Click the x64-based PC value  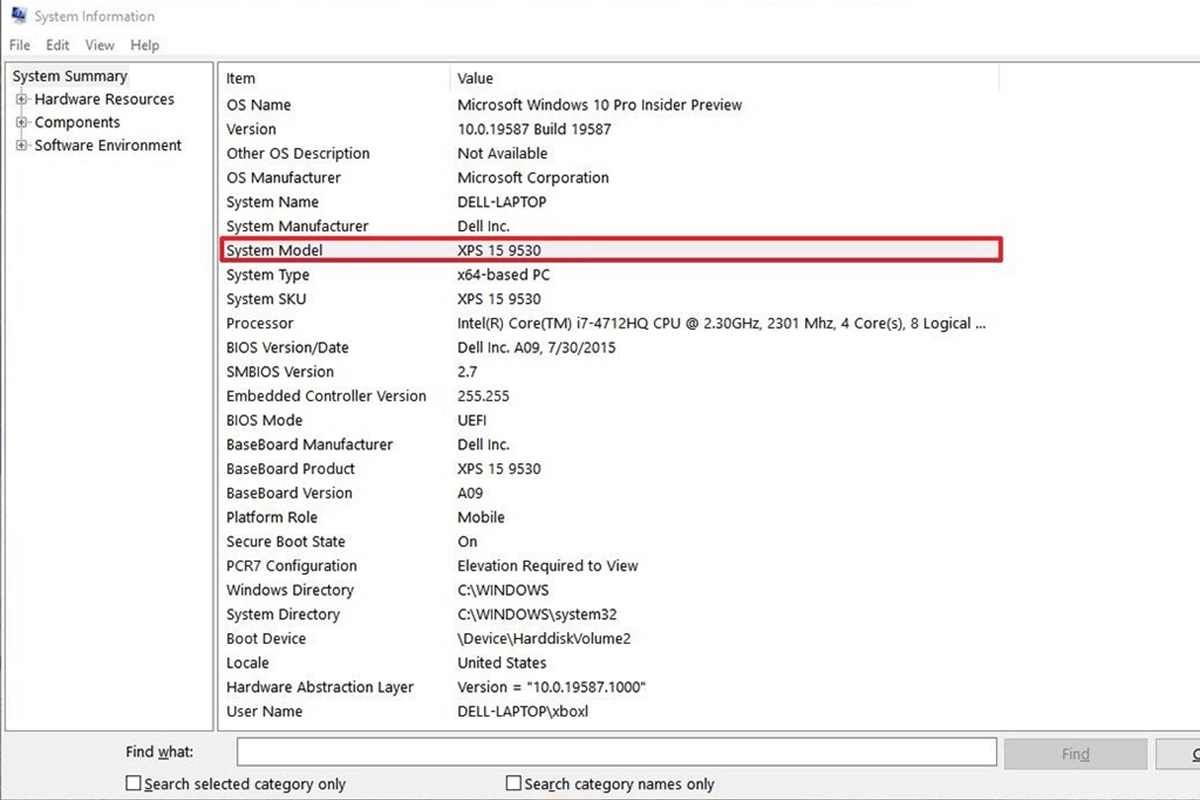pyautogui.click(x=504, y=275)
